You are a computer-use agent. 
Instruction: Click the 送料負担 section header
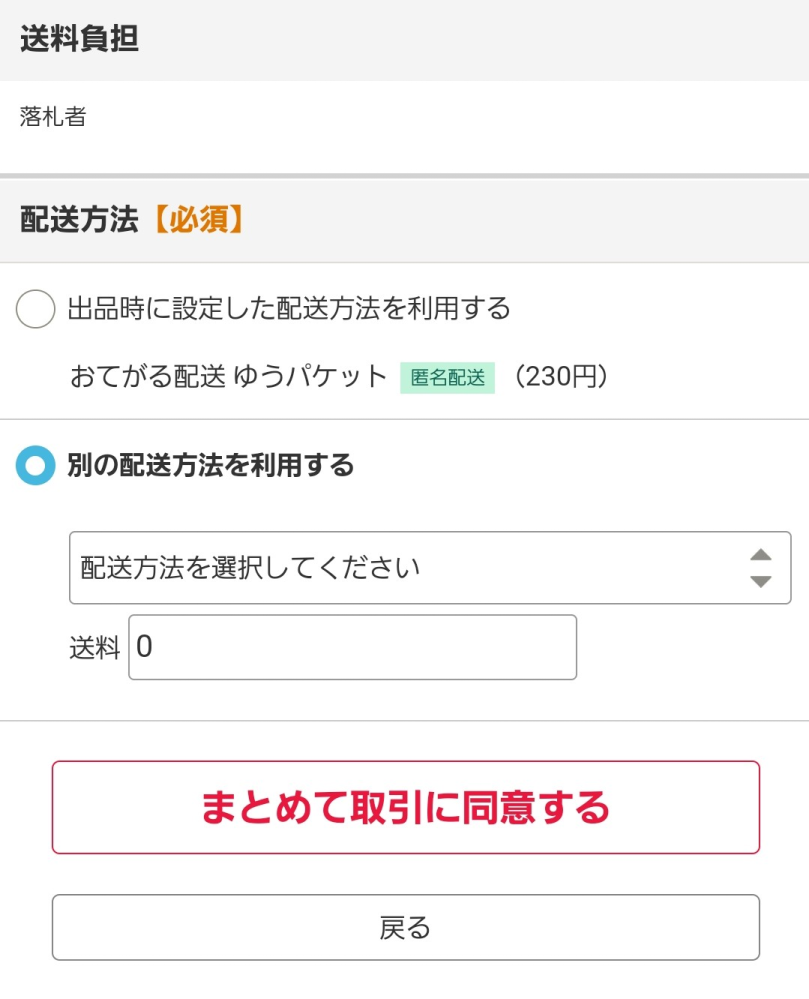pyautogui.click(x=80, y=38)
